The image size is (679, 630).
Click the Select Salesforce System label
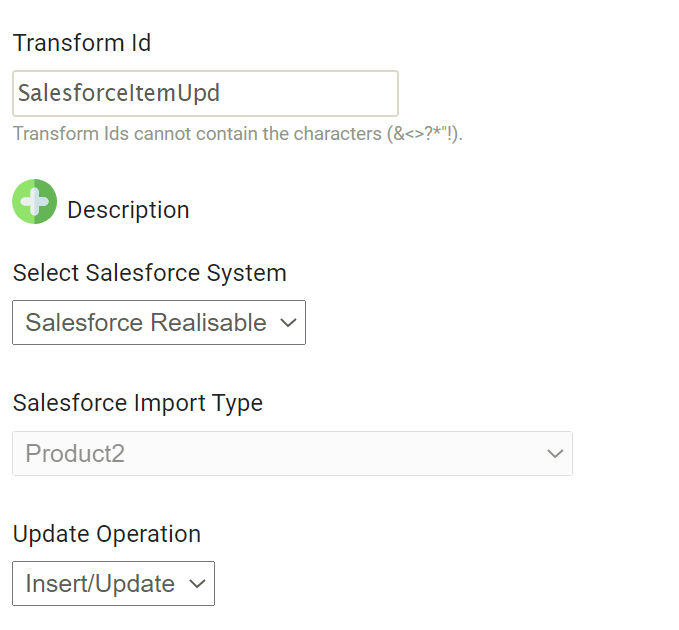click(x=149, y=273)
